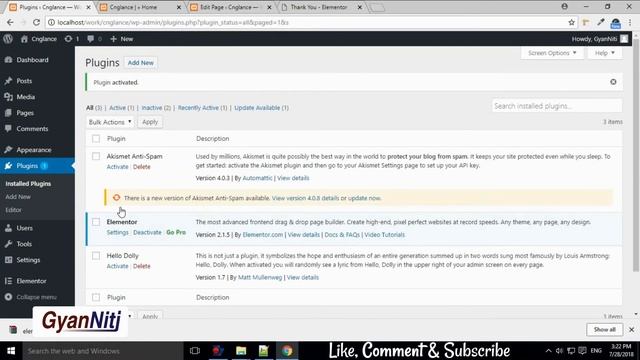This screenshot has width=640, height=360.
Task: Open the Cnglance site home icon
Action: tap(24, 39)
